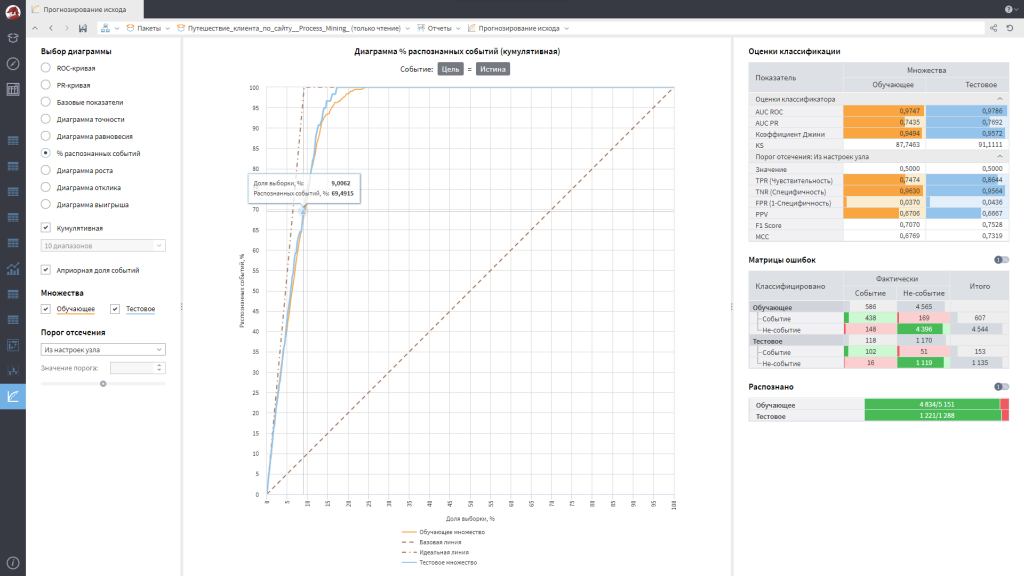Click the Показатель column header
This screenshot has width=1024, height=576.
pos(795,78)
